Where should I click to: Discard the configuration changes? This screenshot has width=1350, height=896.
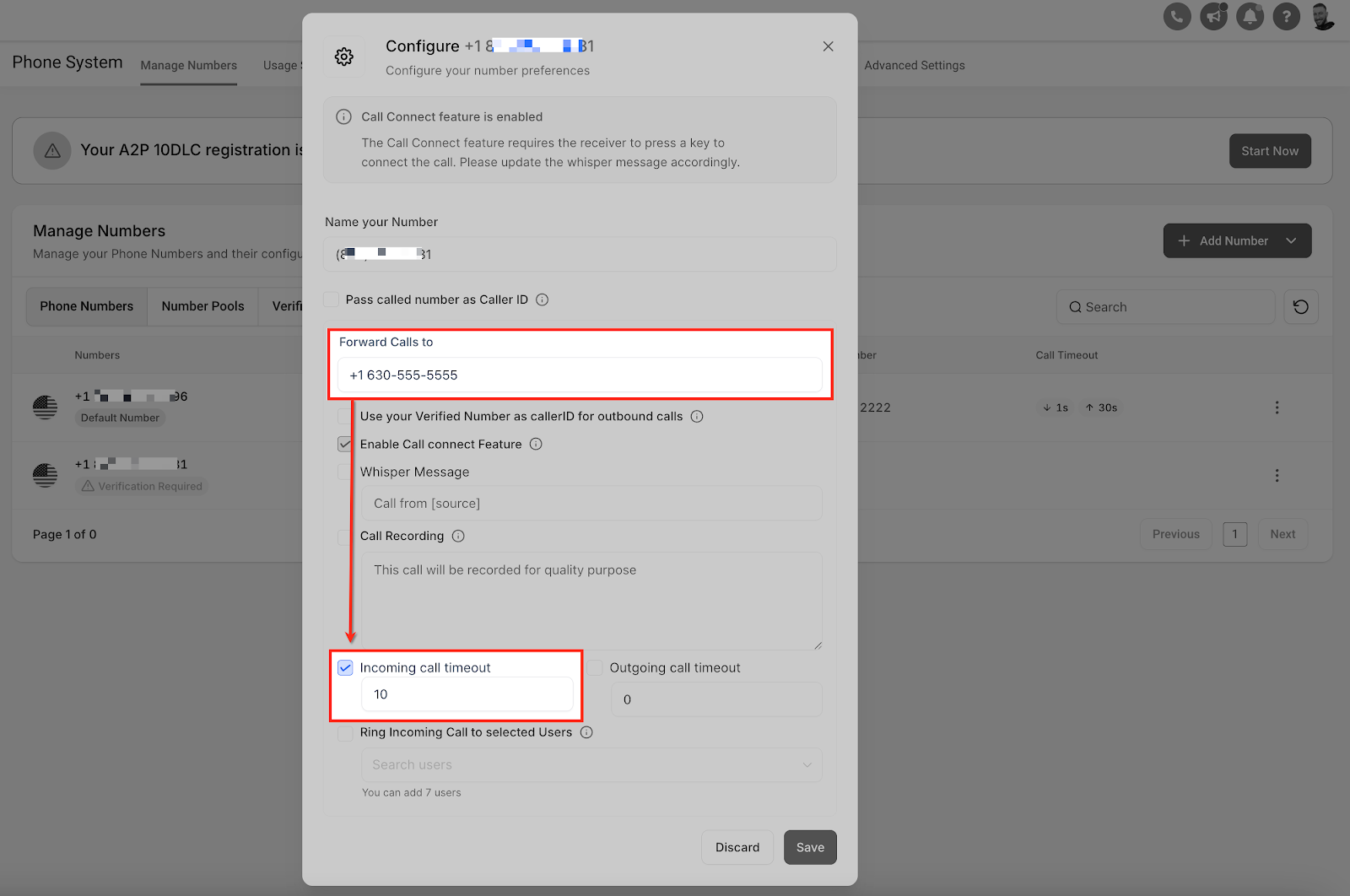(737, 847)
